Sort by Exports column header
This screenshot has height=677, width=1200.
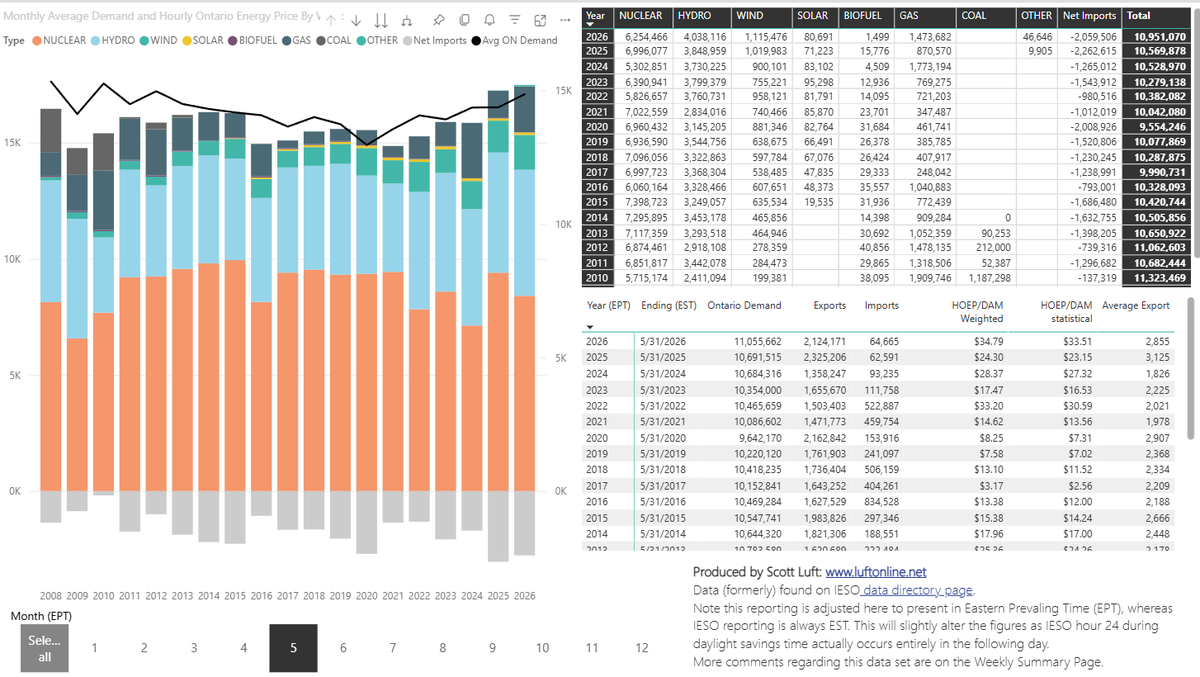point(829,306)
